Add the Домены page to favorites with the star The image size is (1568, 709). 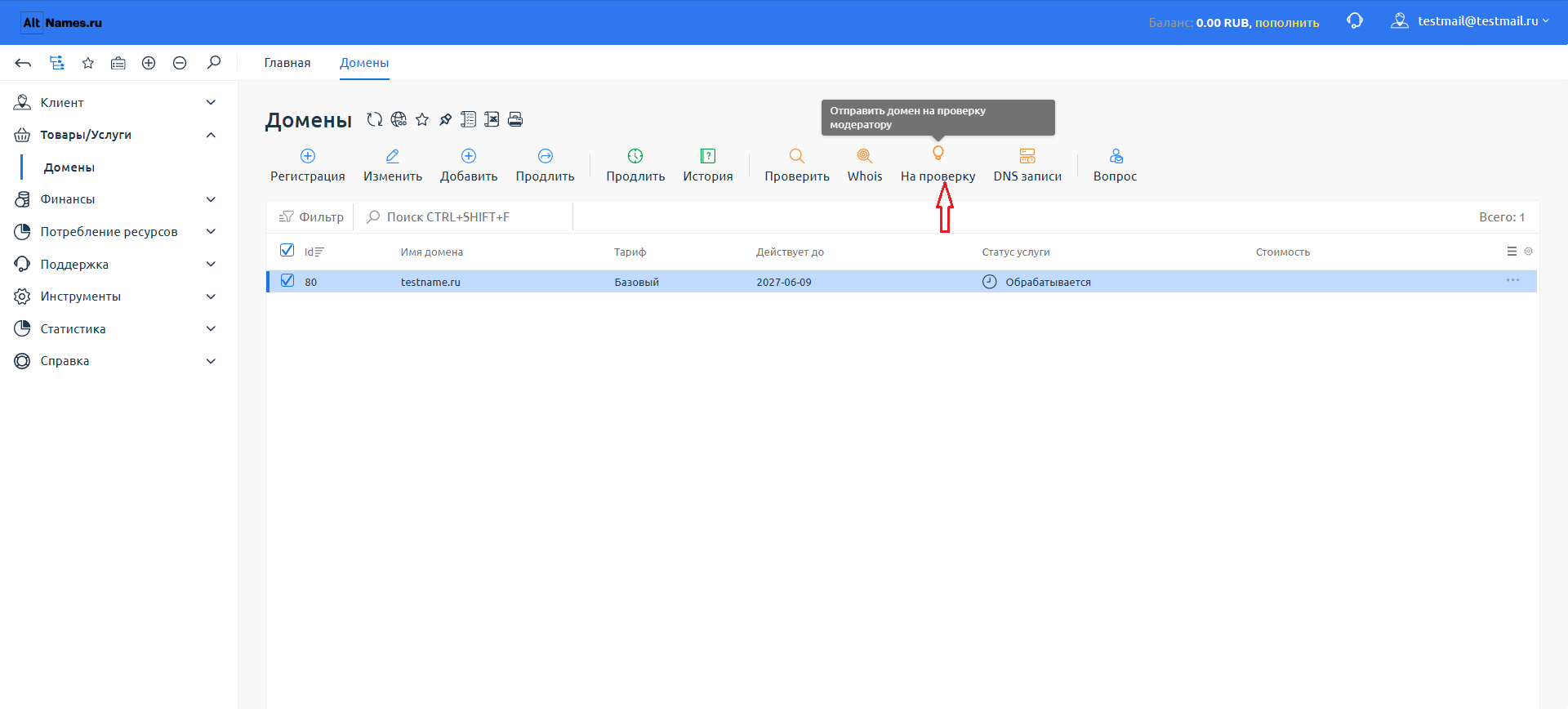click(422, 119)
